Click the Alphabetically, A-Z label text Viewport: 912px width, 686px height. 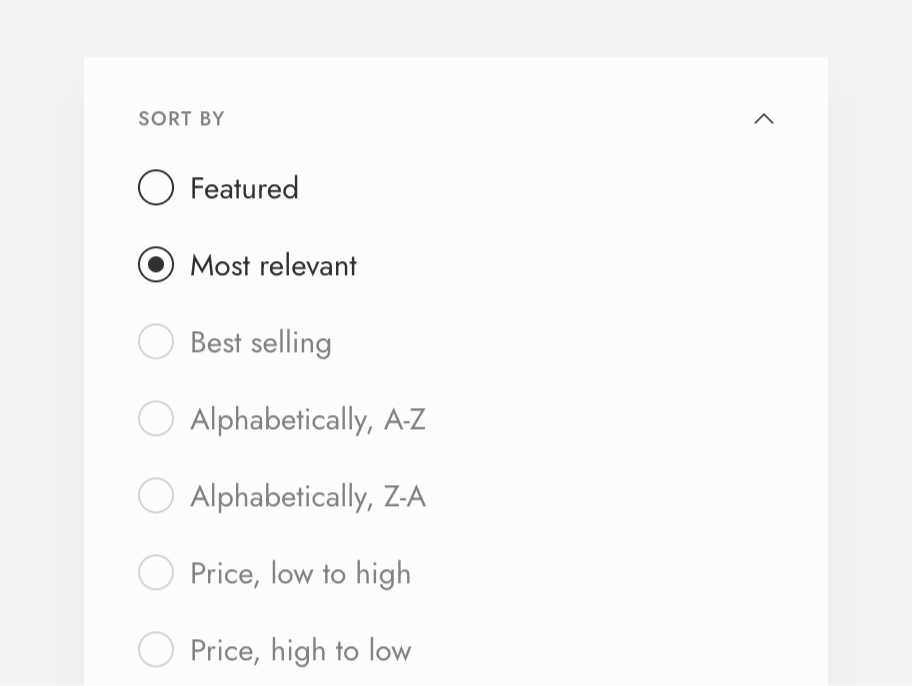point(308,420)
